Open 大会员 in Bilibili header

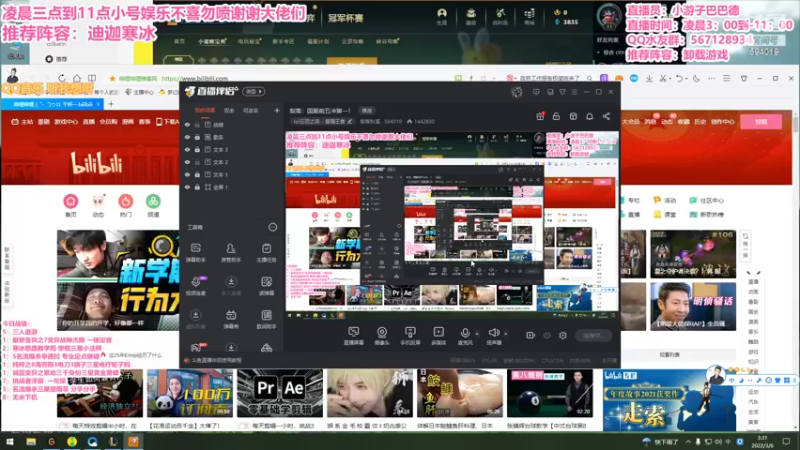coord(631,122)
